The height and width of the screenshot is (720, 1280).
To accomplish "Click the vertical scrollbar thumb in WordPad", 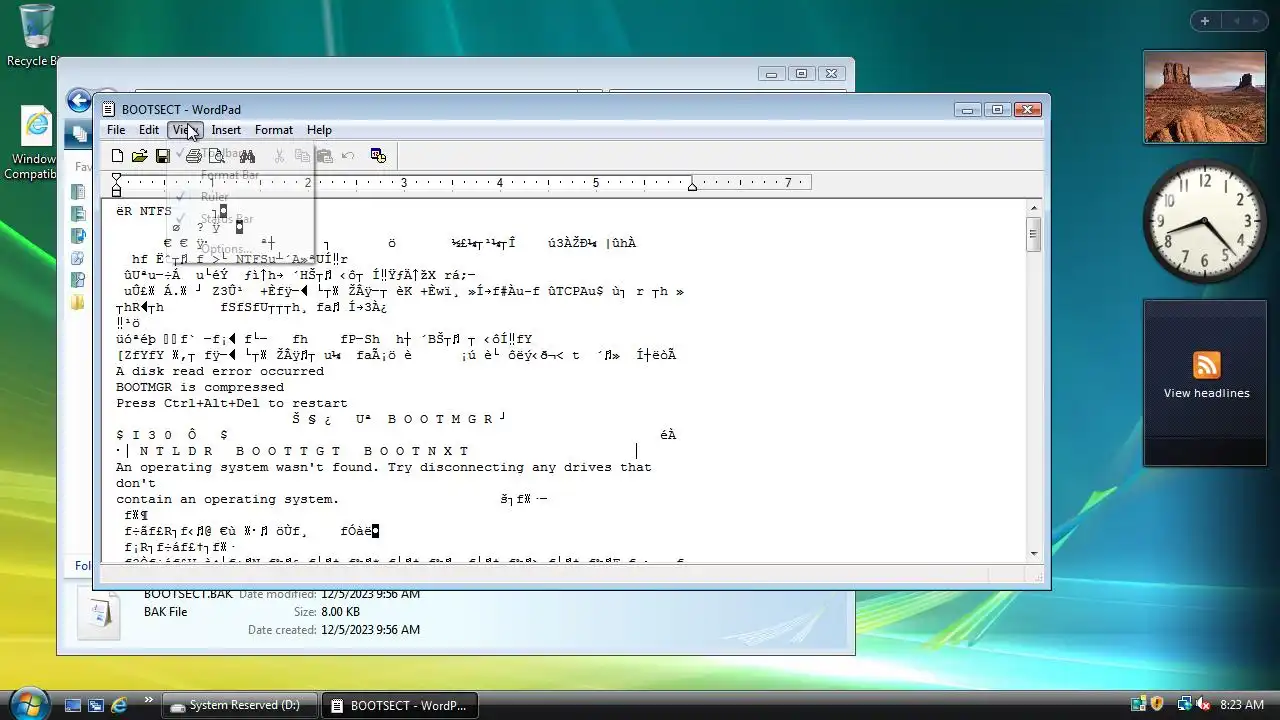I will pyautogui.click(x=1034, y=234).
